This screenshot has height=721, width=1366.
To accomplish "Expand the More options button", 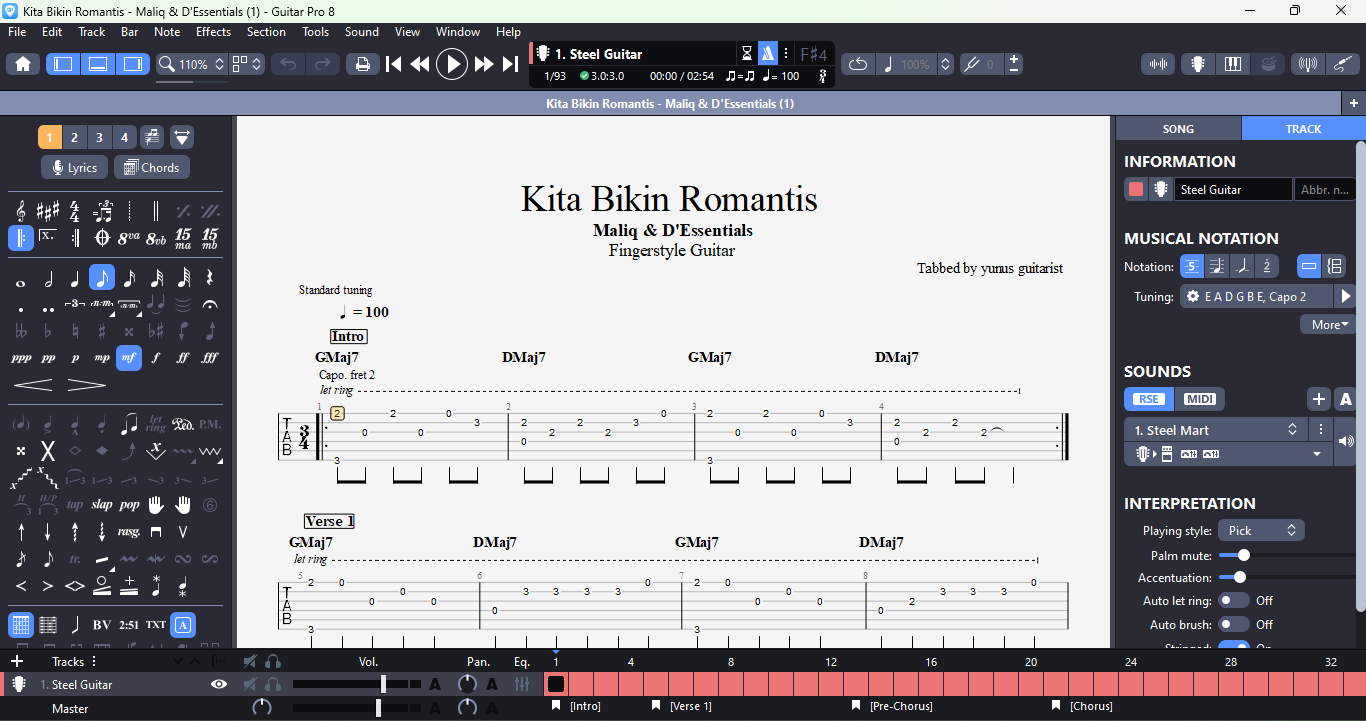I will pyautogui.click(x=1329, y=324).
